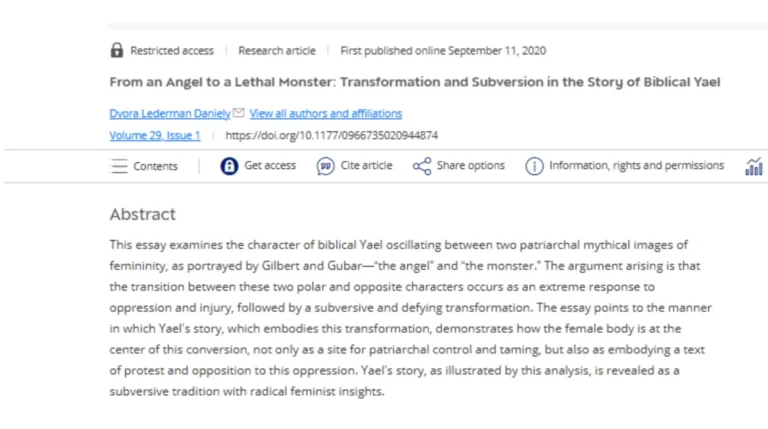The height and width of the screenshot is (429, 768).
Task: Select the Get access toolbar label
Action: coord(270,166)
